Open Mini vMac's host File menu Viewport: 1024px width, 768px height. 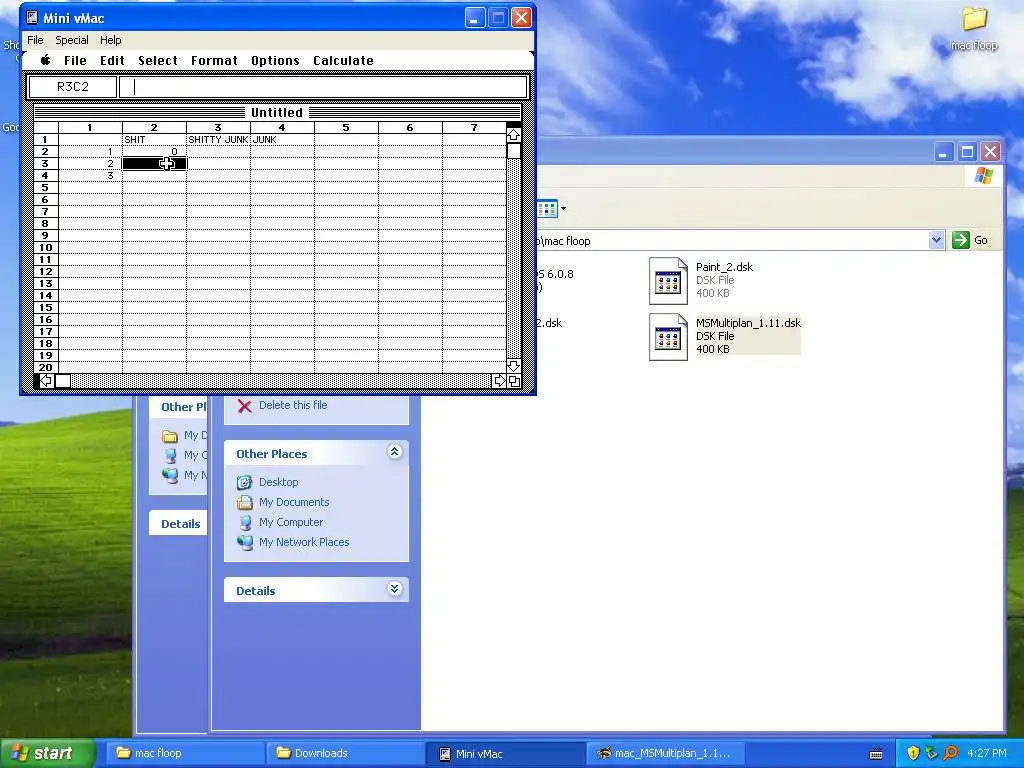pyautogui.click(x=35, y=40)
